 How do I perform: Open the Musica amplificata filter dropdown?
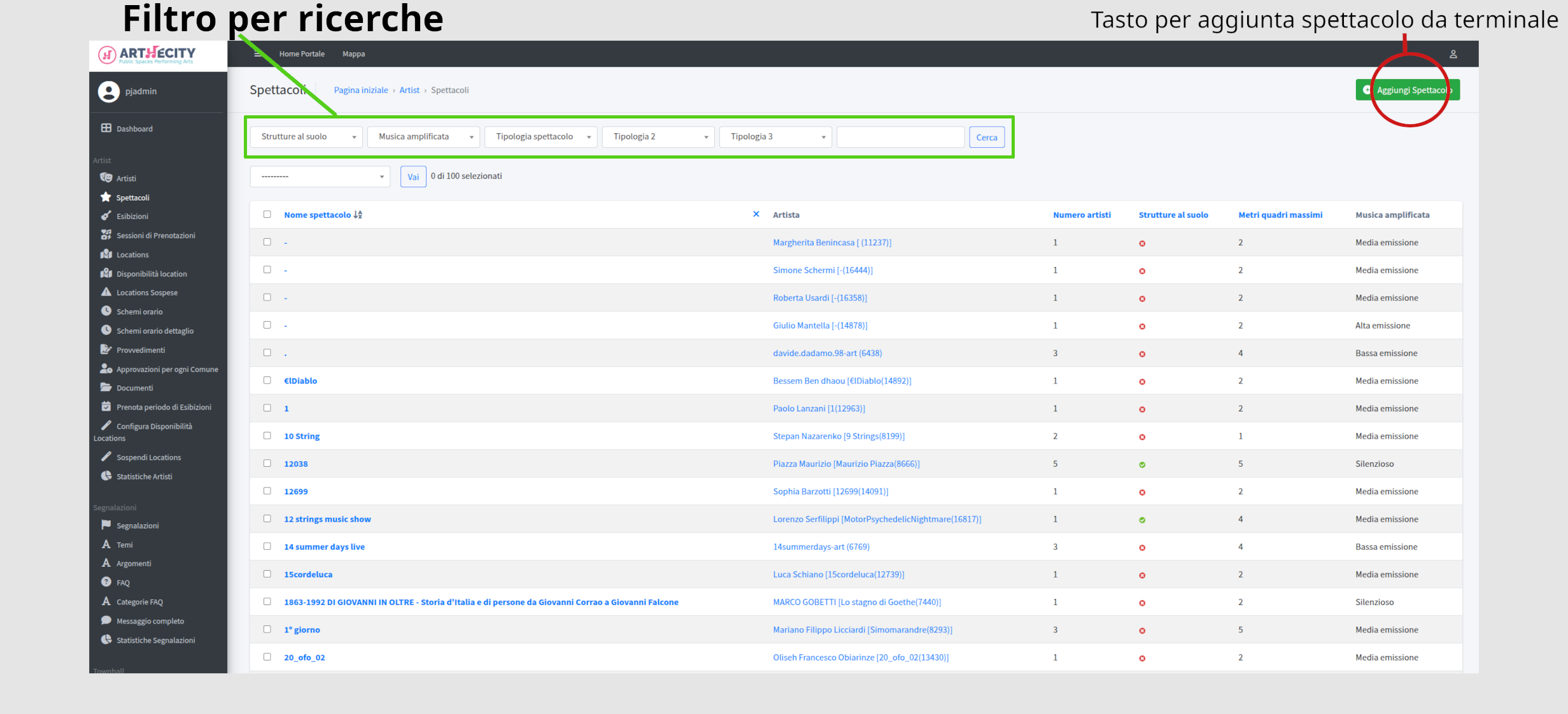pyautogui.click(x=423, y=137)
